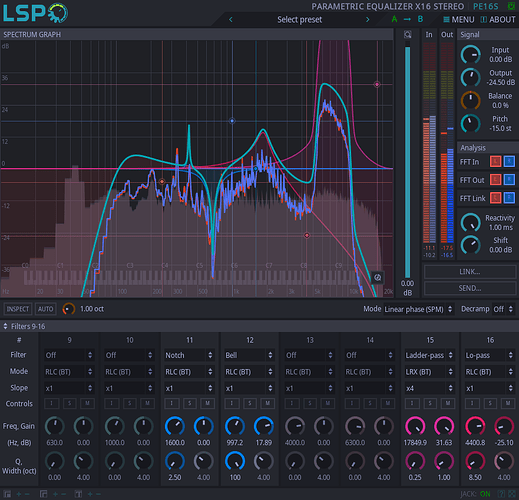Click the LSP logo icon

(35, 13)
